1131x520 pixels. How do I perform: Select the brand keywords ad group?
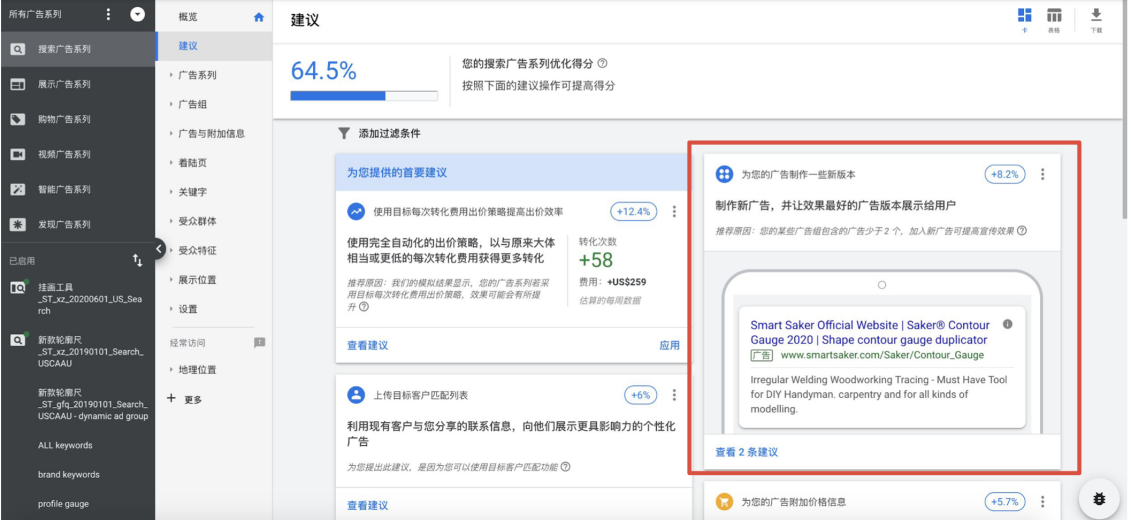(x=69, y=475)
